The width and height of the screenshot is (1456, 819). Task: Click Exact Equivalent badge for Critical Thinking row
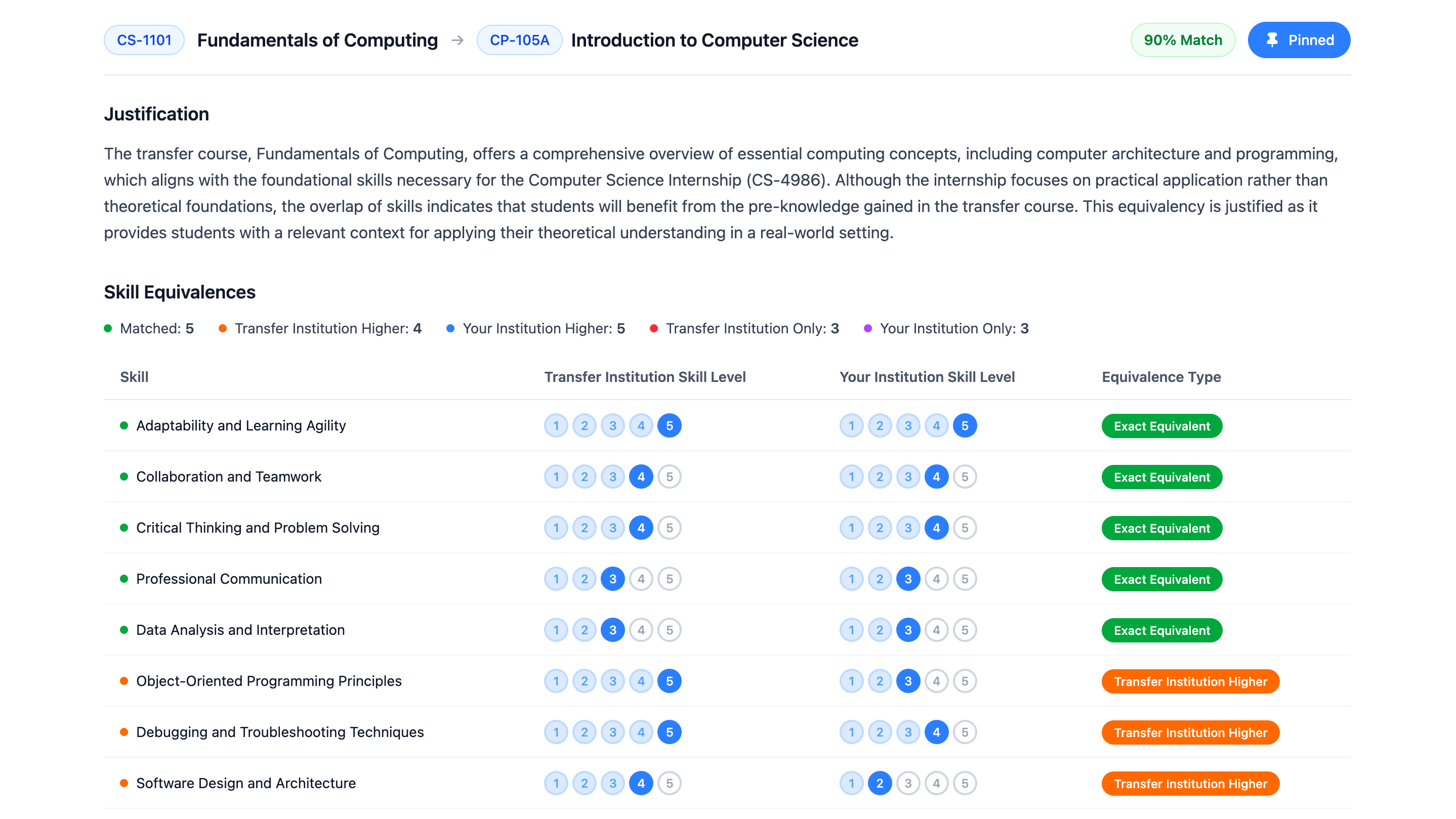(x=1161, y=528)
